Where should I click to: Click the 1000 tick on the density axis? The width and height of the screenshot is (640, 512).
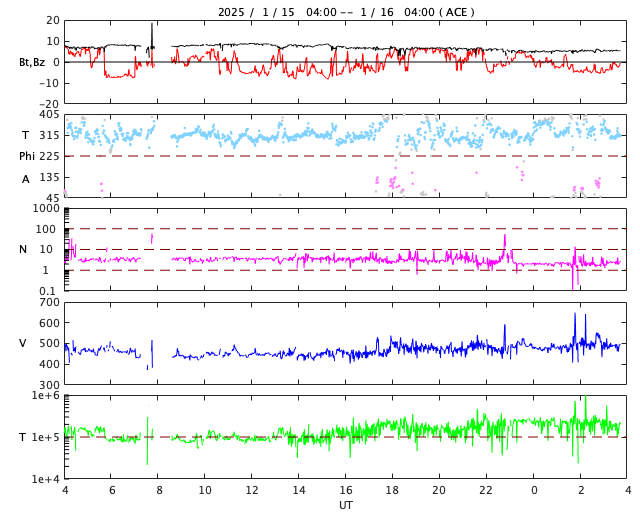46,208
